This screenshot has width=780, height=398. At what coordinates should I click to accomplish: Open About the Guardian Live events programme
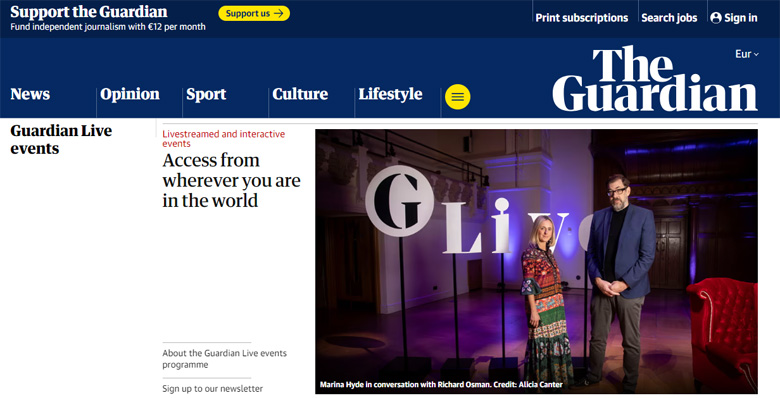coord(224,359)
